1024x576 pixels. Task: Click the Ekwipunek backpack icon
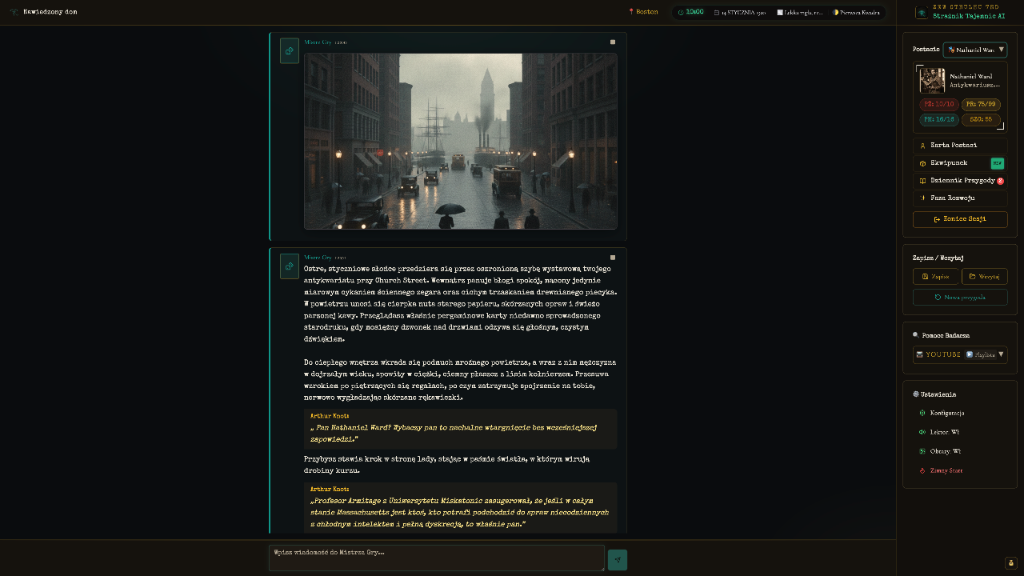[x=923, y=163]
